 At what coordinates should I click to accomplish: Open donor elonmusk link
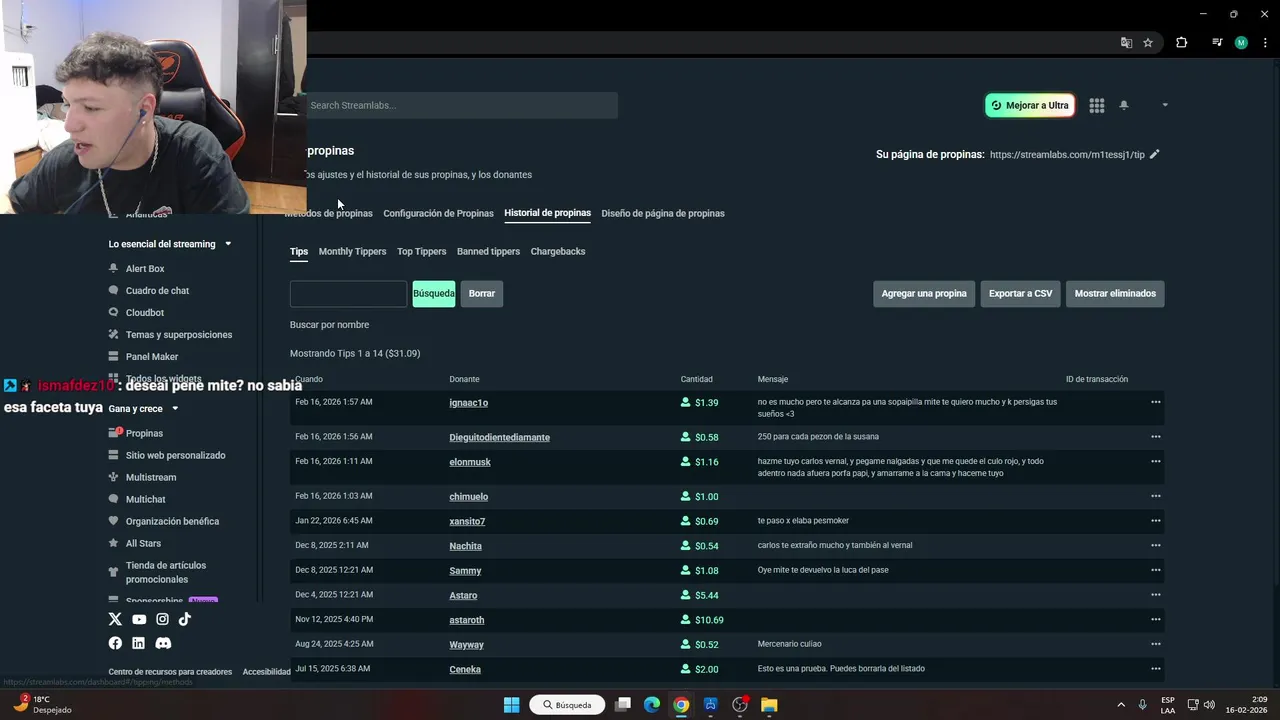pyautogui.click(x=470, y=462)
